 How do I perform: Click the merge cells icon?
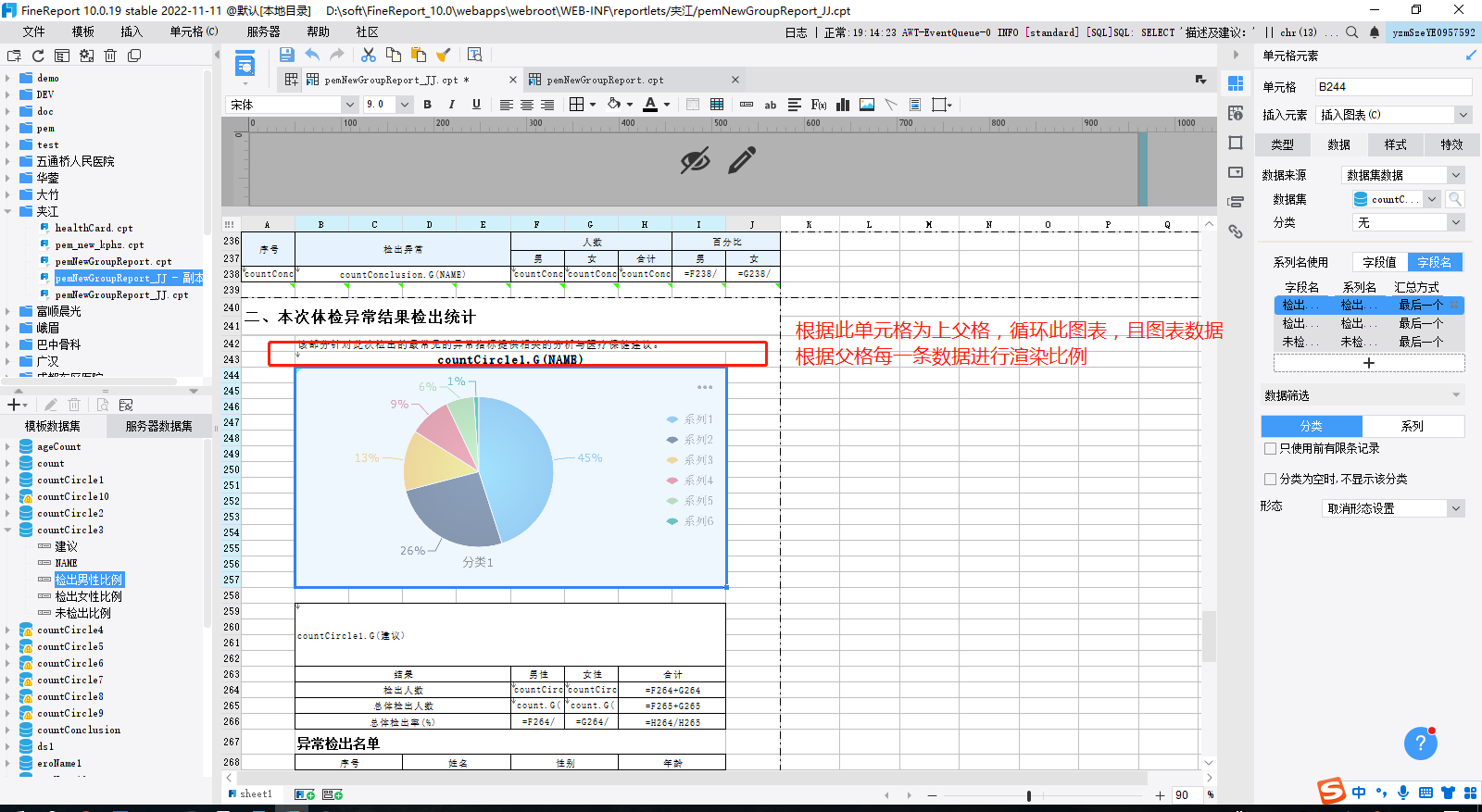[692, 105]
